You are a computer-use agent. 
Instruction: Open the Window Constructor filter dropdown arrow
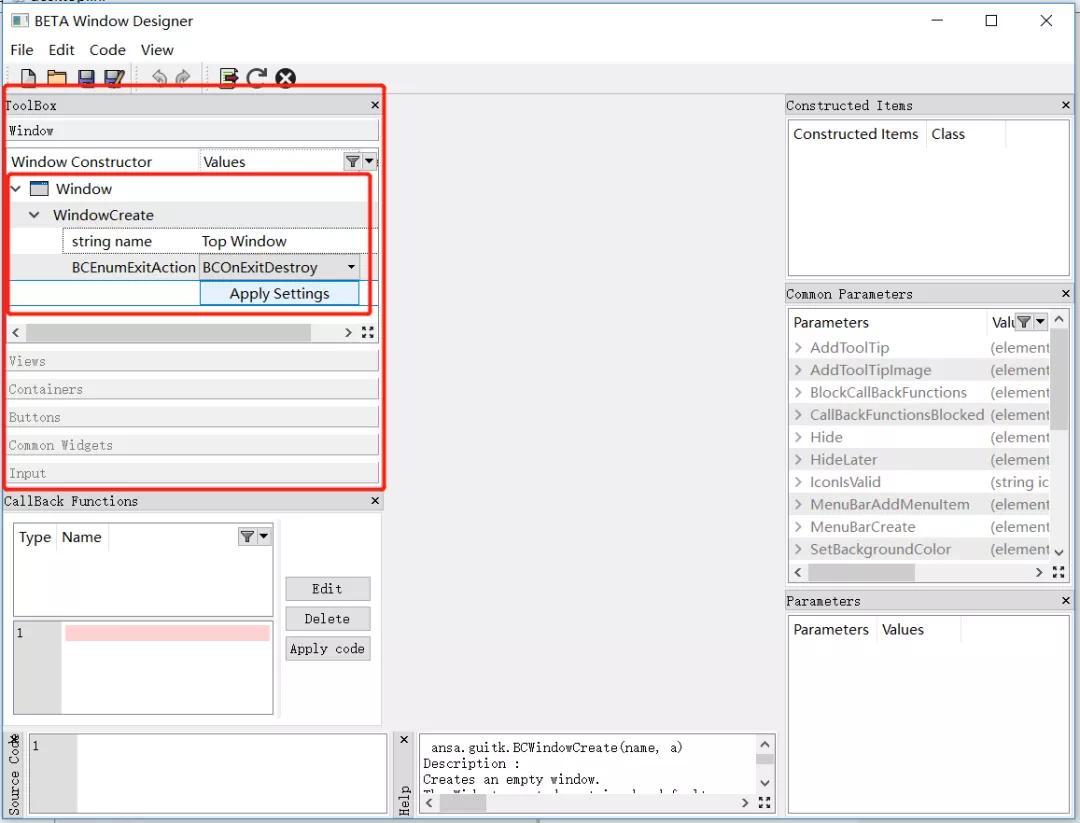pos(369,161)
